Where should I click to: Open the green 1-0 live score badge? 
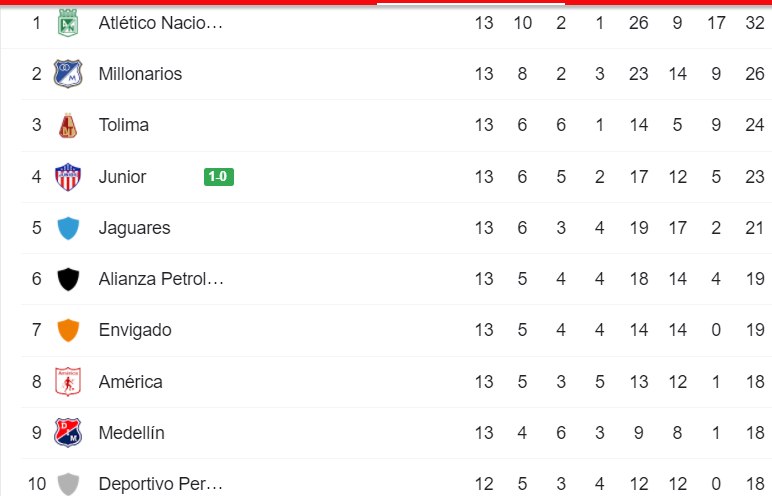pyautogui.click(x=219, y=177)
